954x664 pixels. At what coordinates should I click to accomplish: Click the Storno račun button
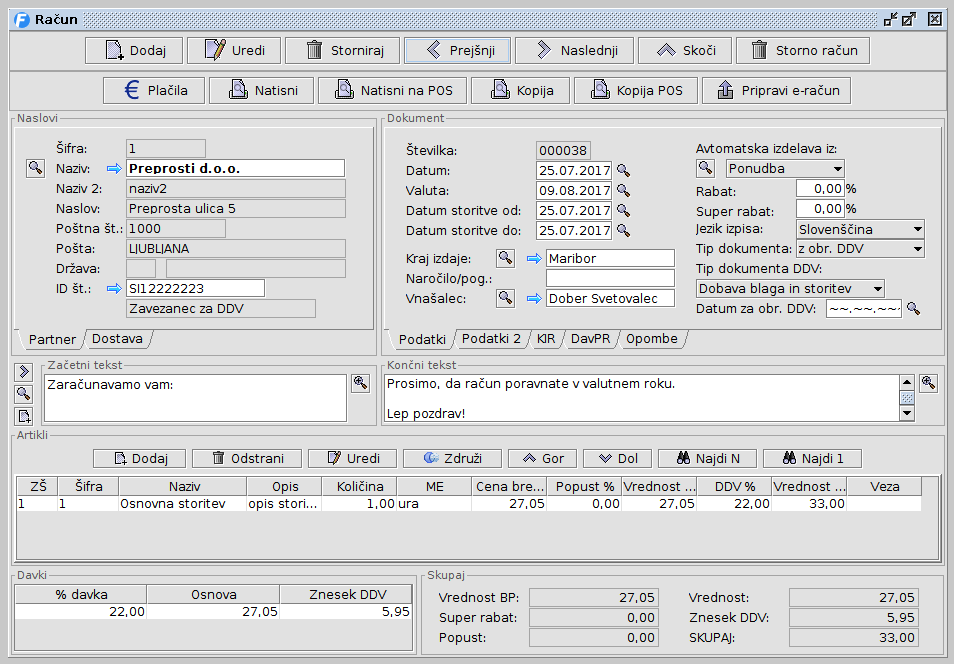[803, 51]
